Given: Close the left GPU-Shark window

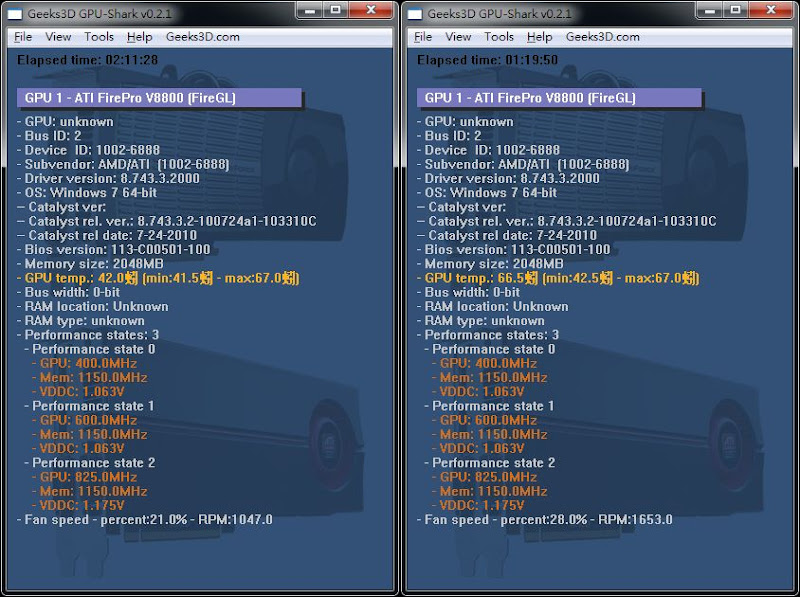Looking at the screenshot, I should click(x=371, y=10).
